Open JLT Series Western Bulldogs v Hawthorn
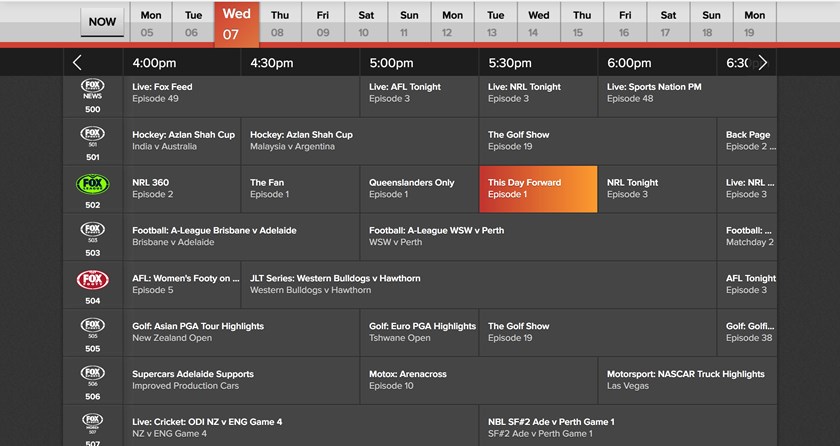Image resolution: width=840 pixels, height=446 pixels. point(479,285)
